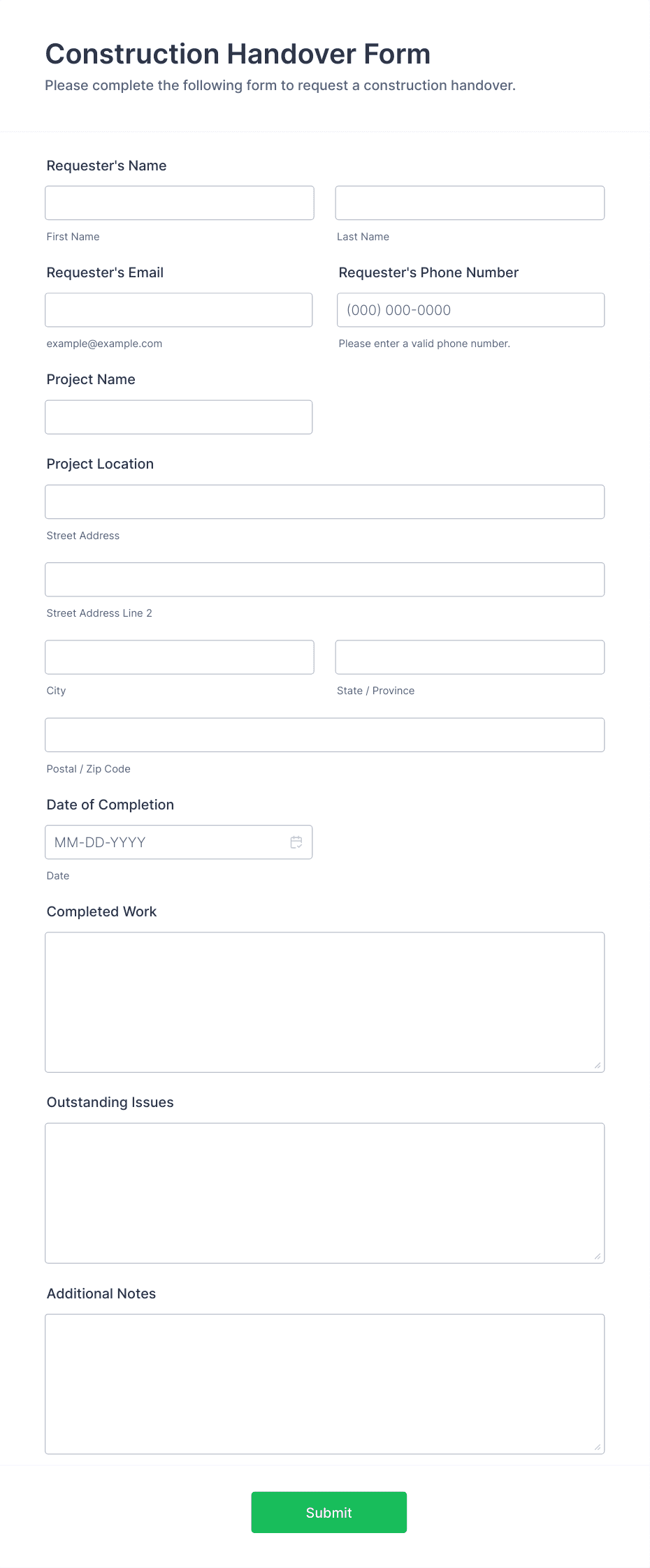
Task: Click the Postal / Zip Code field
Action: (325, 735)
